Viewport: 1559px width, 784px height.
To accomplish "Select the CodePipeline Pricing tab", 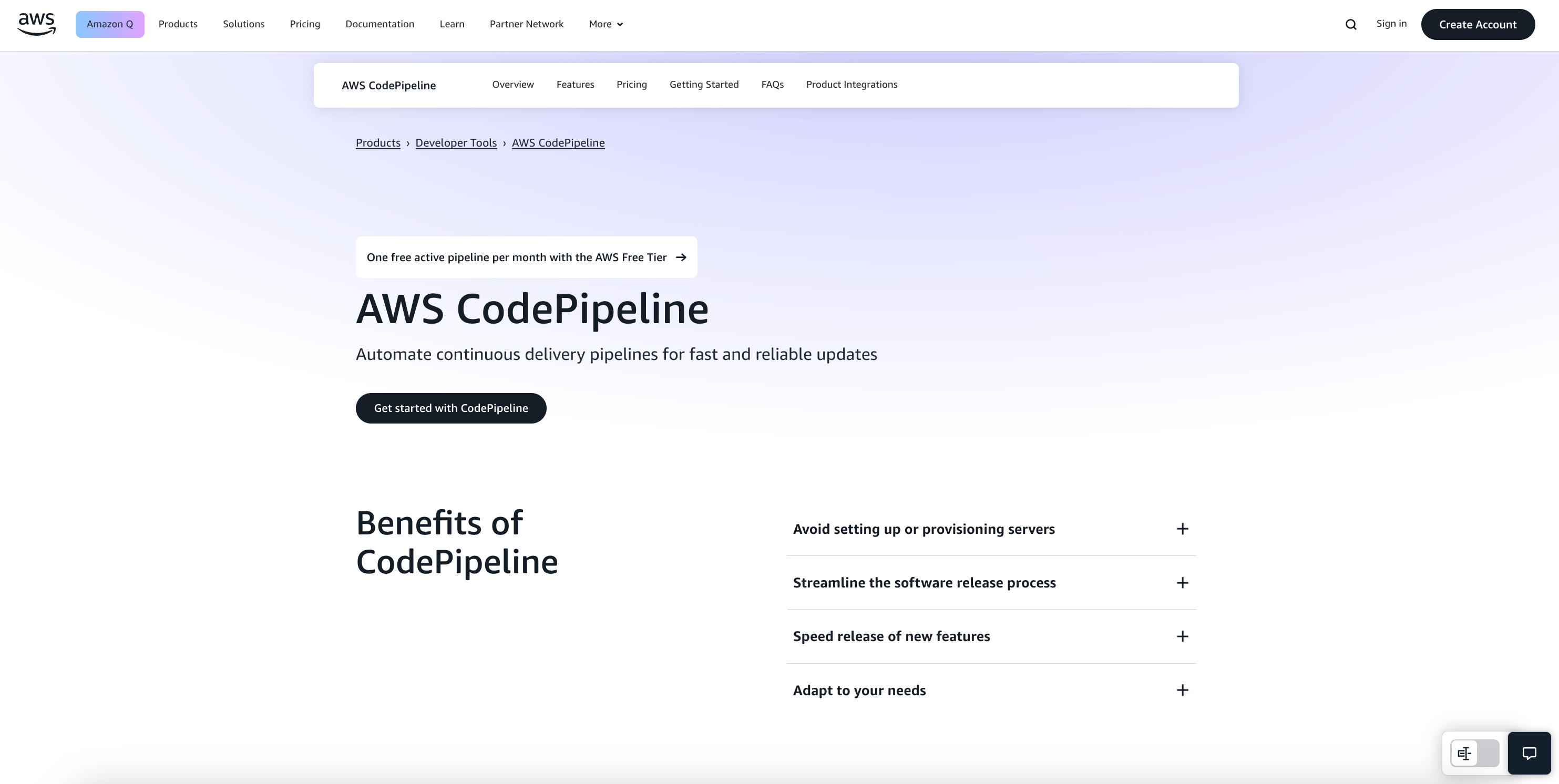I will coord(631,85).
